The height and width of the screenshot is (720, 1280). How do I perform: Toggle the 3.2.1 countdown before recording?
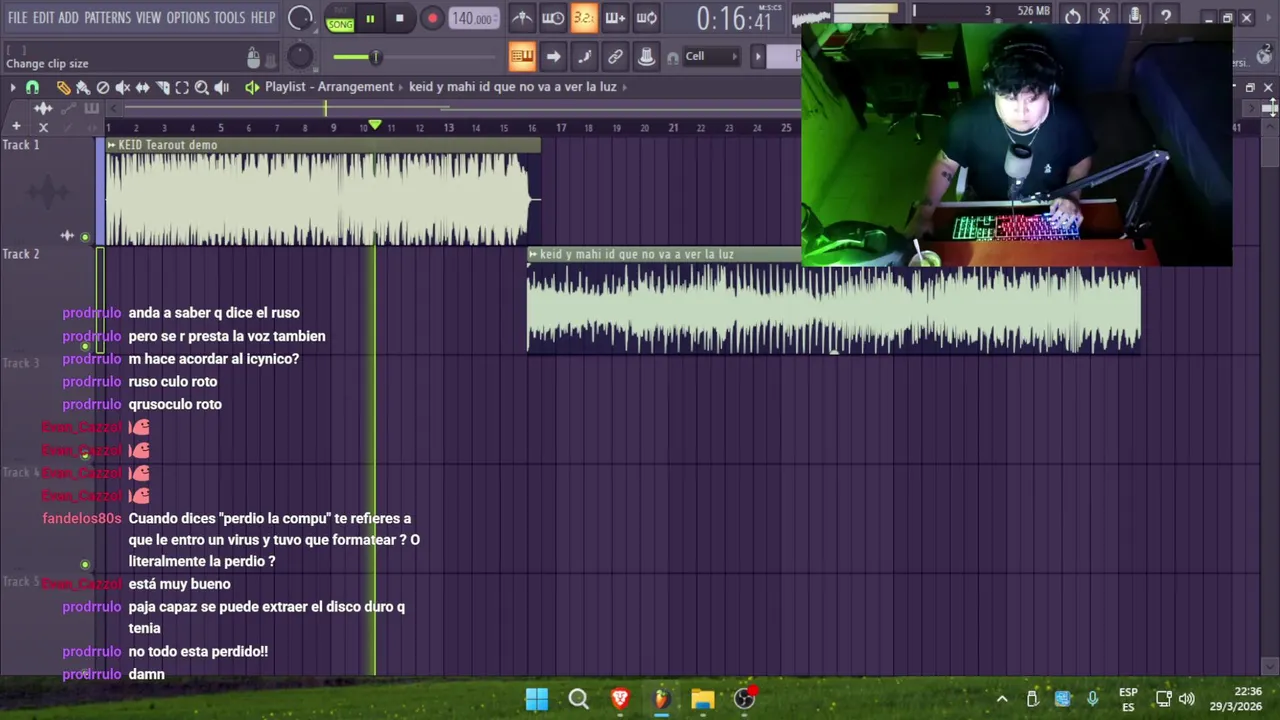point(584,18)
